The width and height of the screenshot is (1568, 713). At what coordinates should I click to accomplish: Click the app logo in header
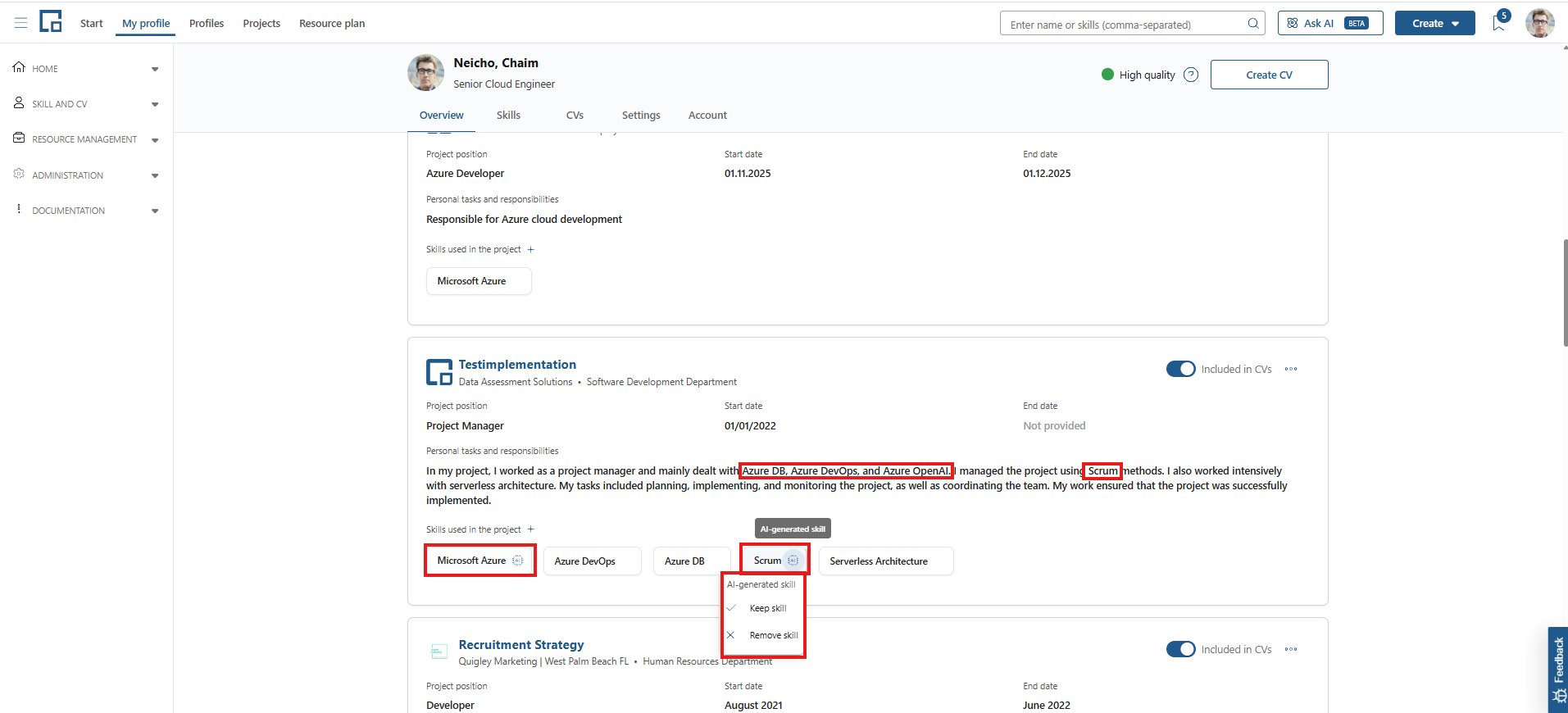[x=51, y=21]
